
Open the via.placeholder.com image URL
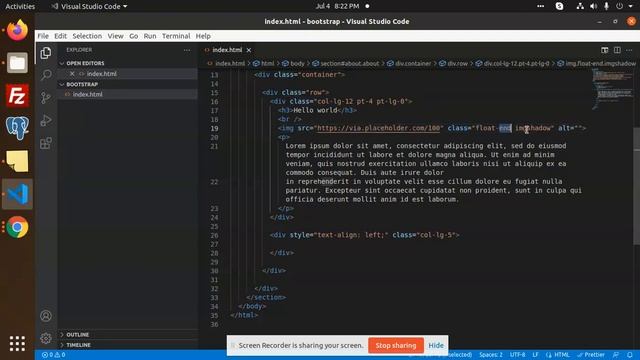click(378, 128)
